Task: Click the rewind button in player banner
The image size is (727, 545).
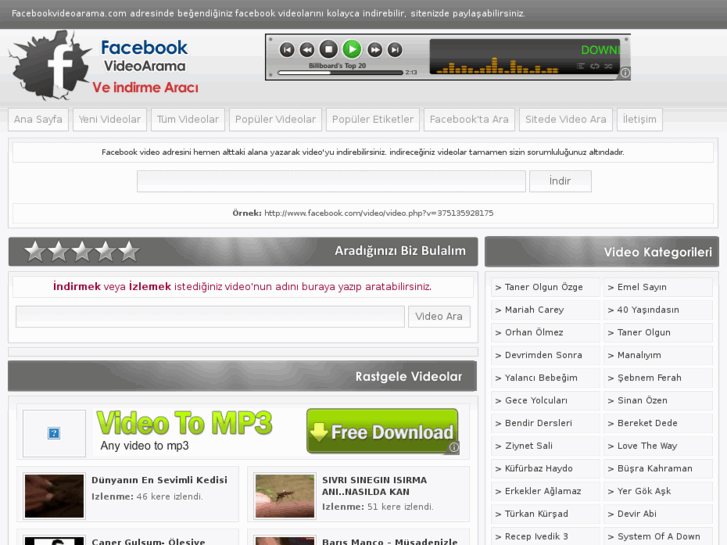Action: (307, 50)
